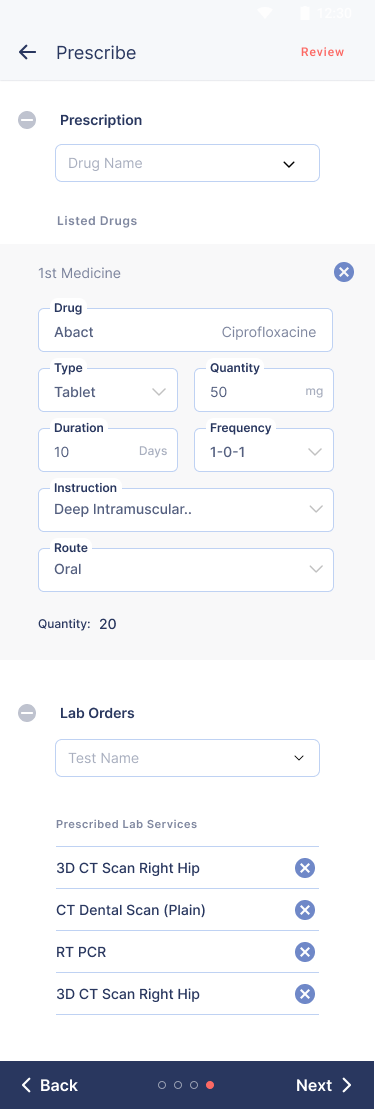Remove the 1st Medicine entry
Screen dimensions: 375x1109
(343, 272)
